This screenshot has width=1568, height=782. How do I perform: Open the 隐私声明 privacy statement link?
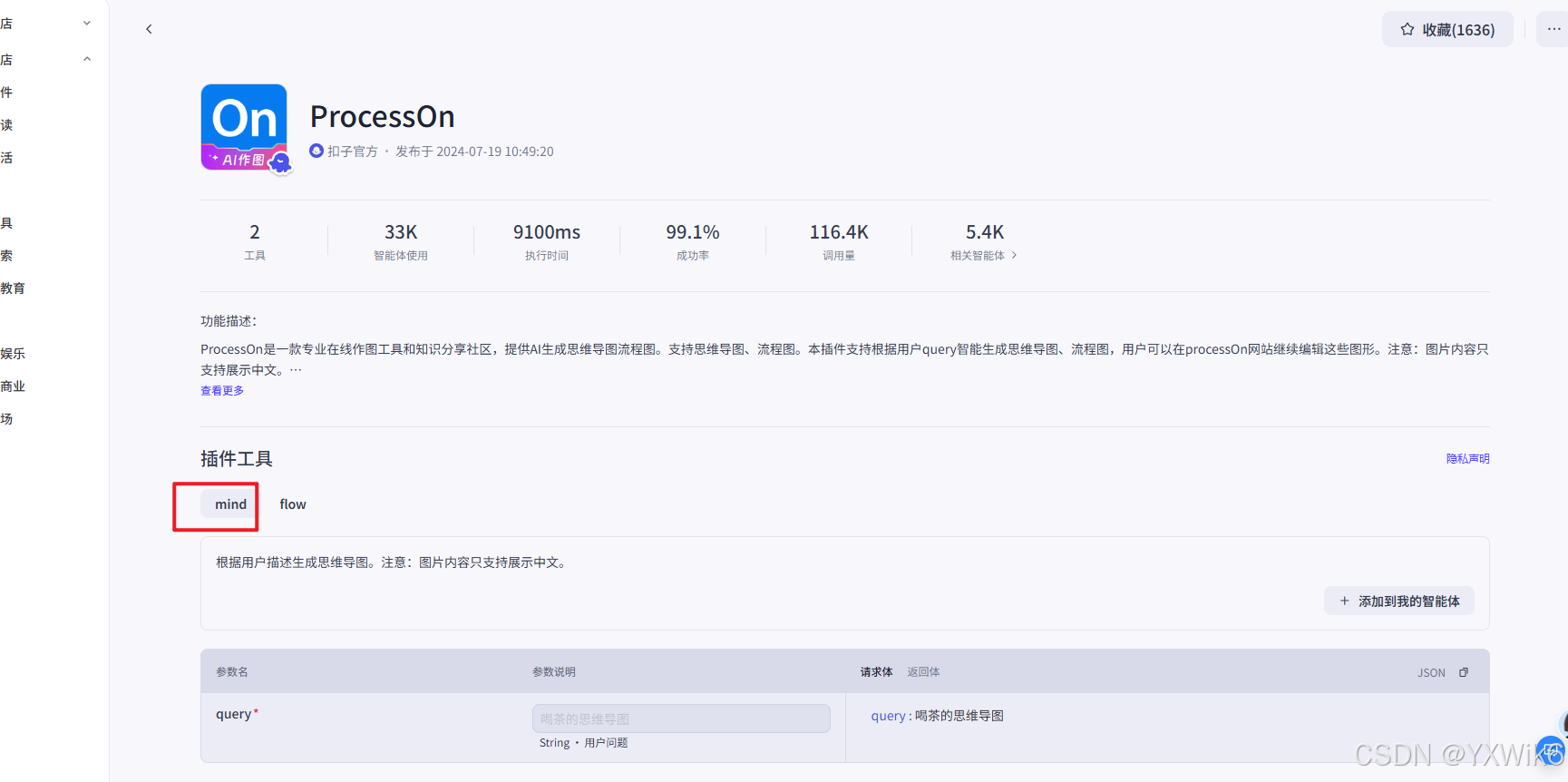1467,459
